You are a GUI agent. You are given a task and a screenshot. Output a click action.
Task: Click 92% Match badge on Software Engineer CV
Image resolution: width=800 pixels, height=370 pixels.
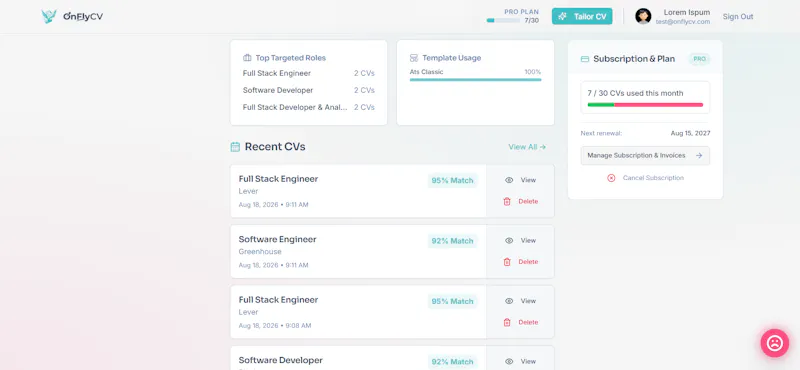tap(453, 241)
